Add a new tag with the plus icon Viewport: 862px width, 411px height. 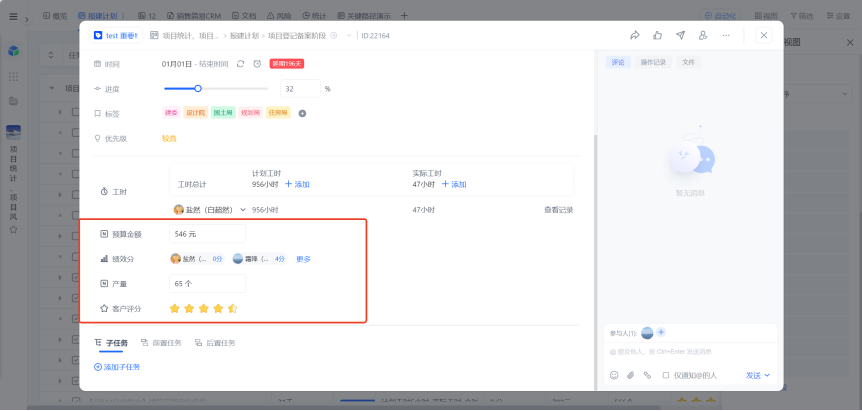[302, 113]
